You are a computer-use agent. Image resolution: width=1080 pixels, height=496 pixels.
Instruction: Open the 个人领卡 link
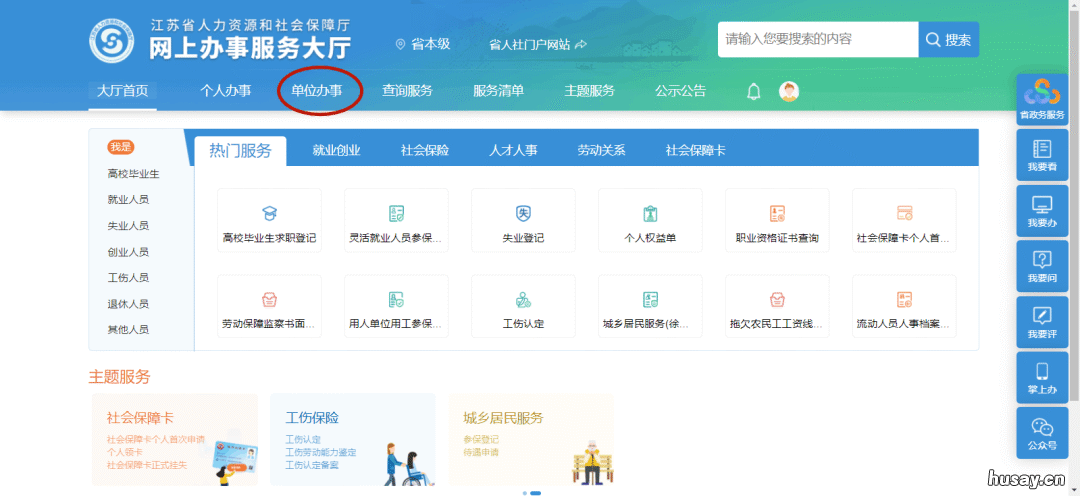124,452
